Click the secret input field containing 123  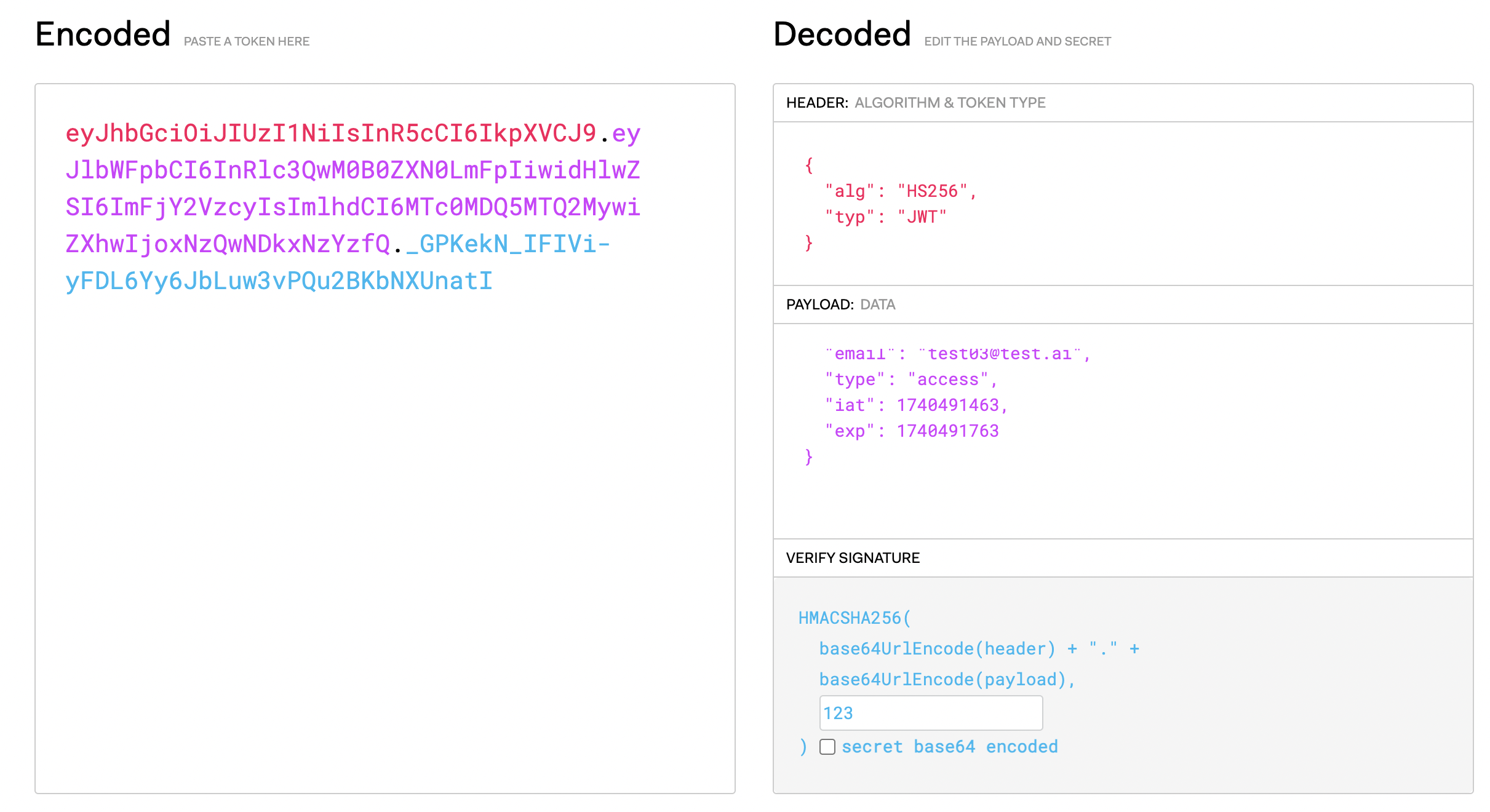(930, 713)
